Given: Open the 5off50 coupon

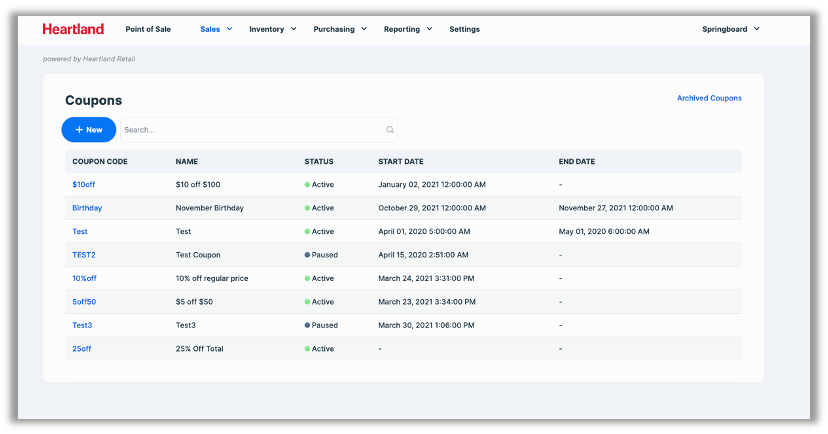Looking at the screenshot, I should click(x=84, y=302).
